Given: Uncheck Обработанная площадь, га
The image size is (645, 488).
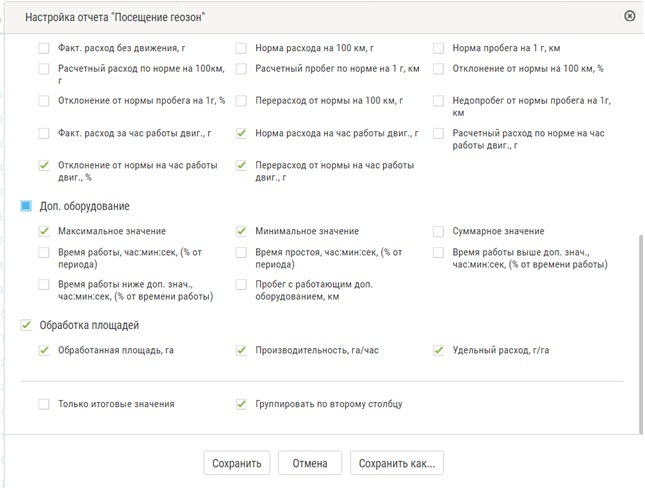Looking at the screenshot, I should pyautogui.click(x=43, y=350).
